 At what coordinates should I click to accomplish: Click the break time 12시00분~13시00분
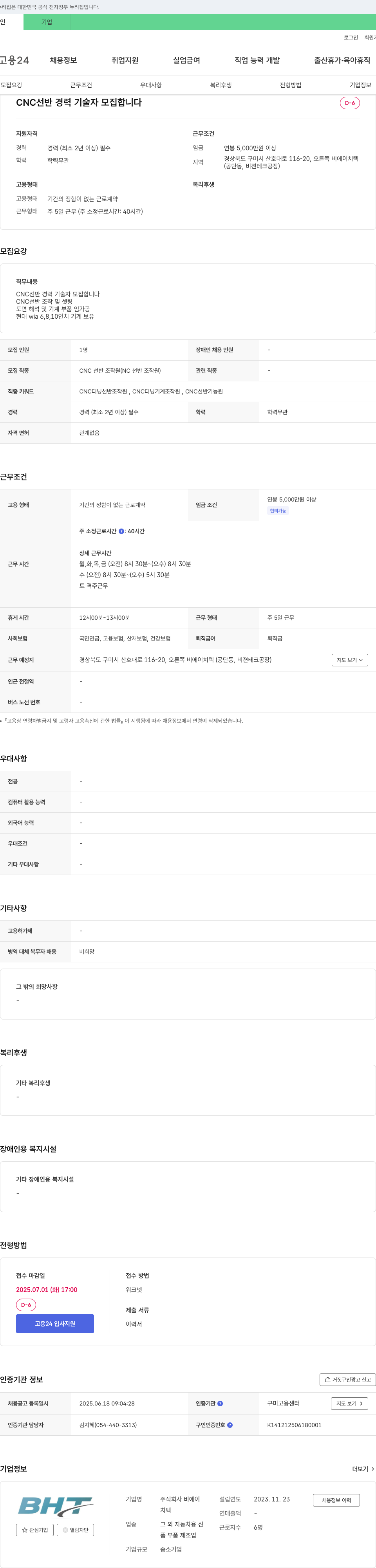coord(104,618)
